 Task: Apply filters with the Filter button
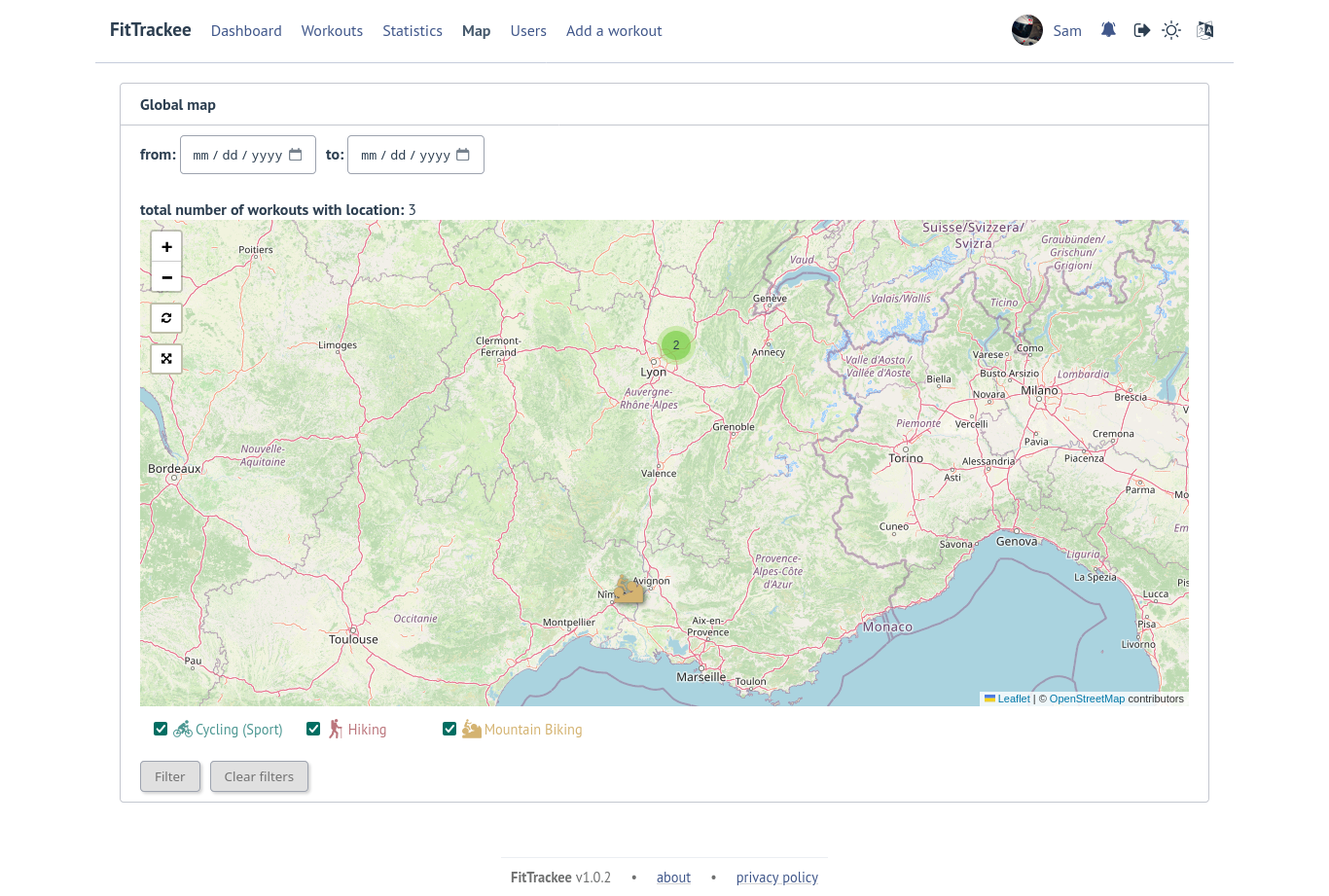(x=170, y=776)
